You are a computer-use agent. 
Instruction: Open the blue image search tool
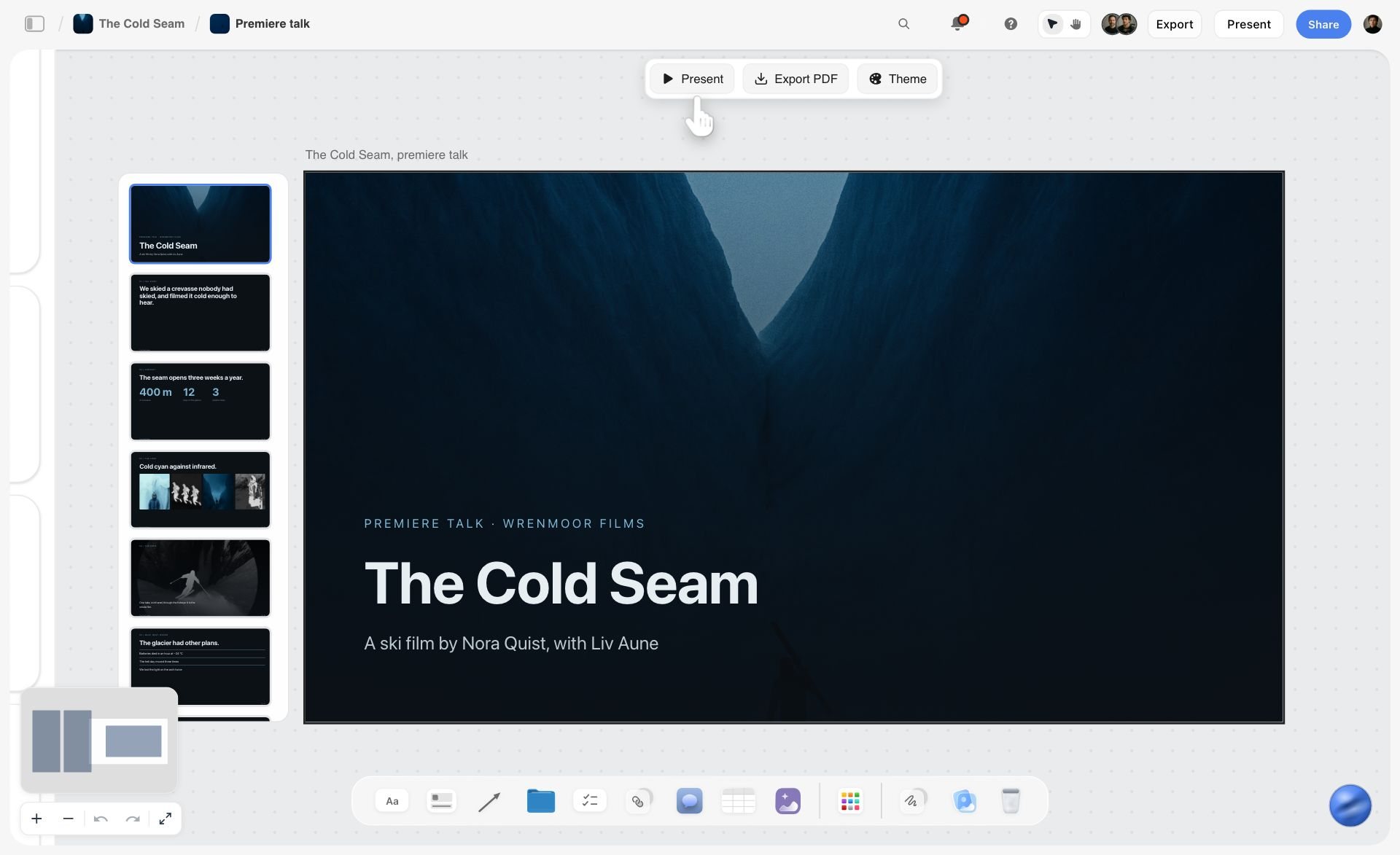pos(964,801)
